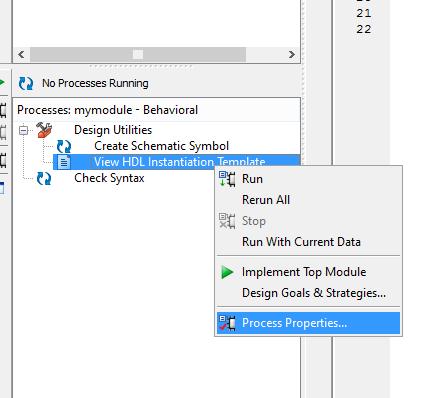
Task: Select the Check Syntax process
Action: (x=109, y=178)
